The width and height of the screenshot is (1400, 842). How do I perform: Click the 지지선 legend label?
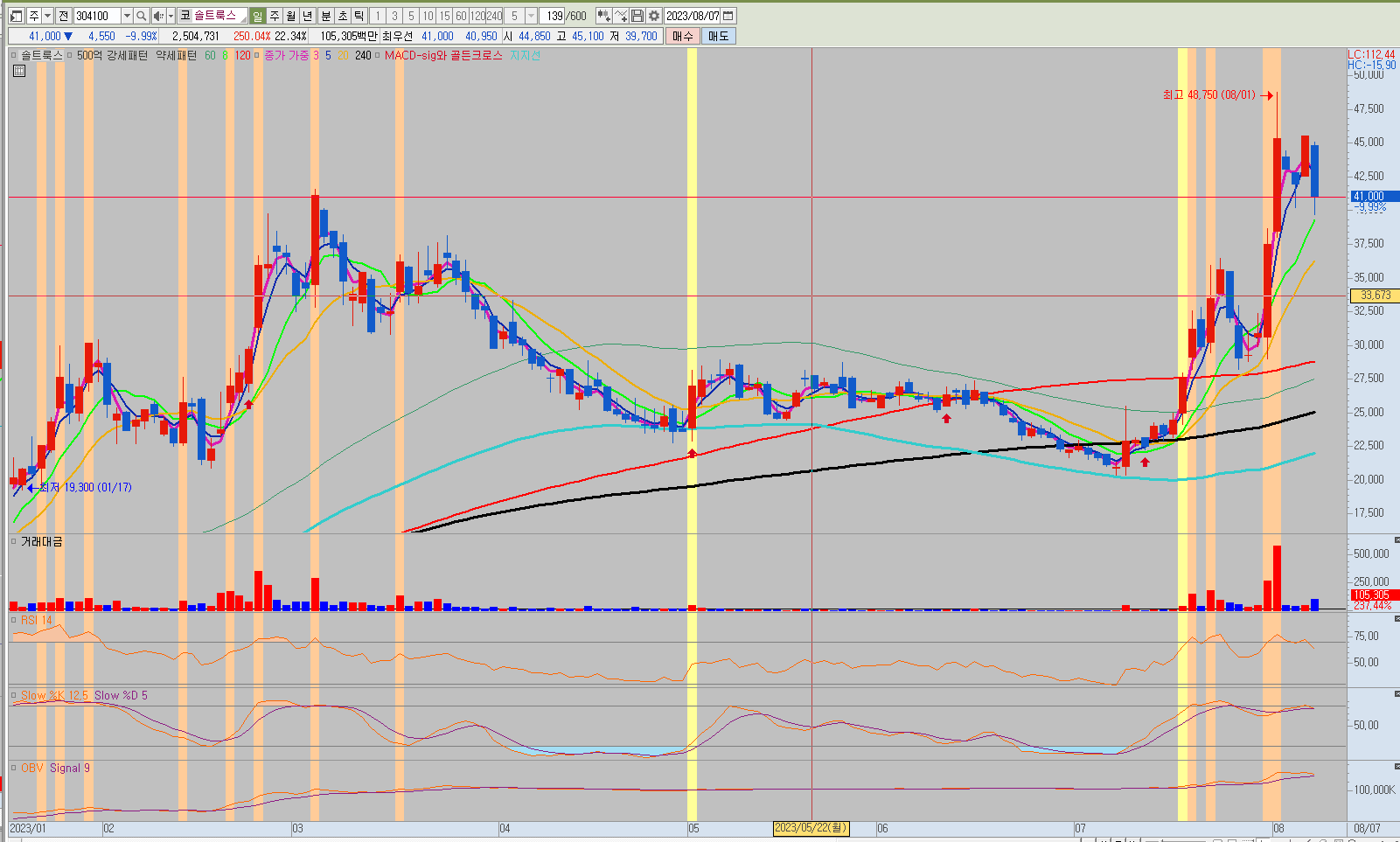point(526,55)
